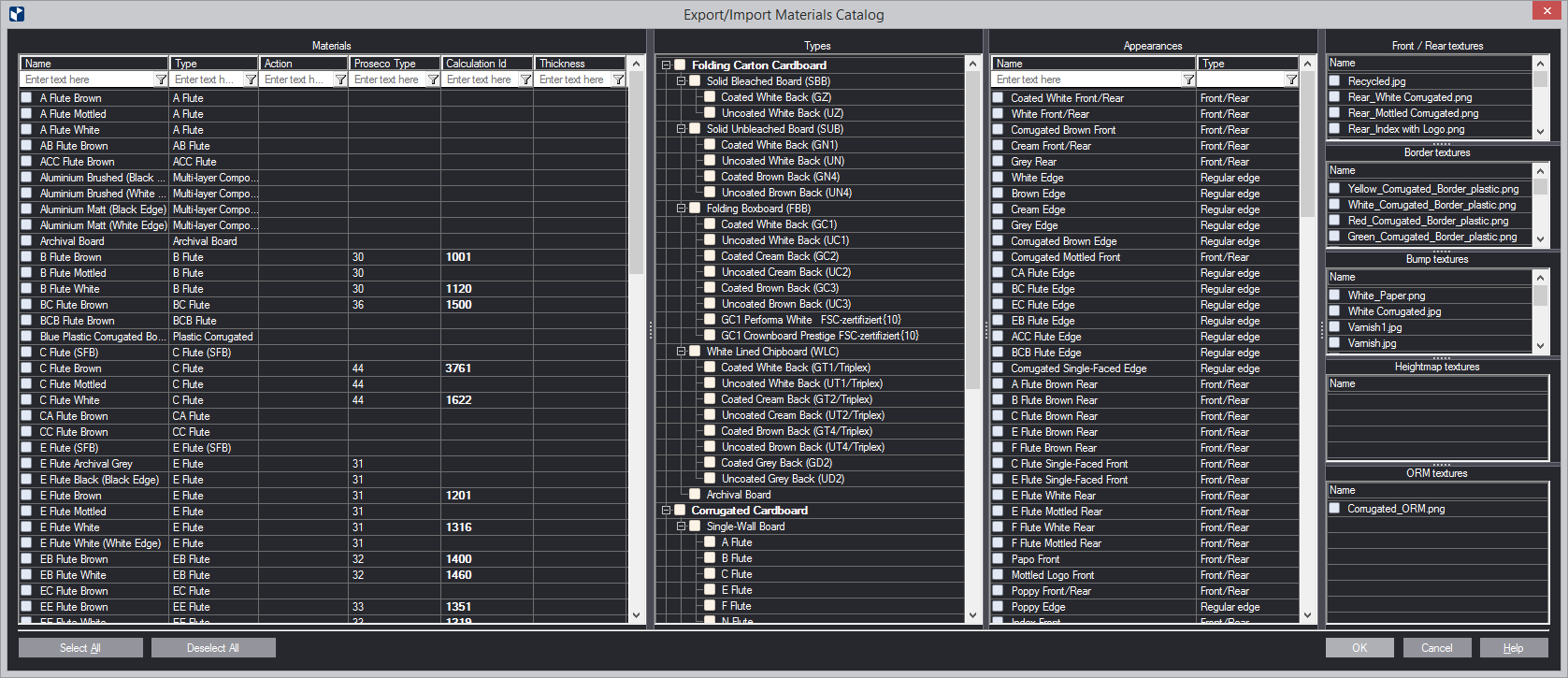Check the Archival Board material checkbox
The height and width of the screenshot is (678, 1568).
click(x=26, y=240)
